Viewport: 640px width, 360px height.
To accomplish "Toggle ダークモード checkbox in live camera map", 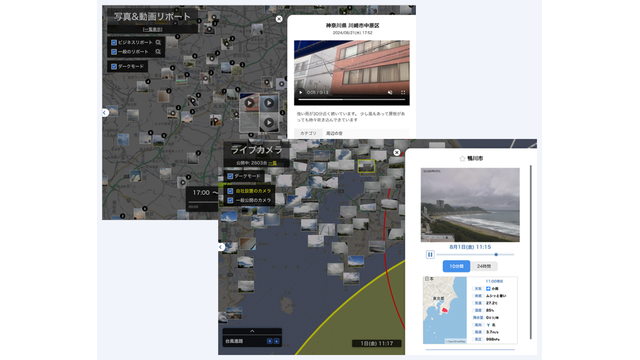I will coord(230,176).
